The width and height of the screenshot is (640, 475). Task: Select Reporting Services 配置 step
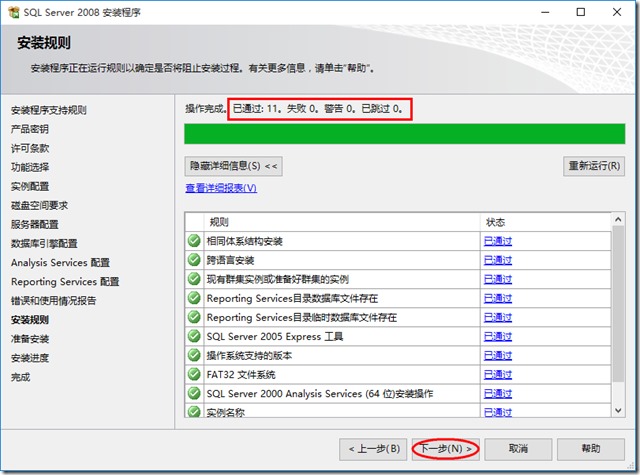(x=65, y=282)
